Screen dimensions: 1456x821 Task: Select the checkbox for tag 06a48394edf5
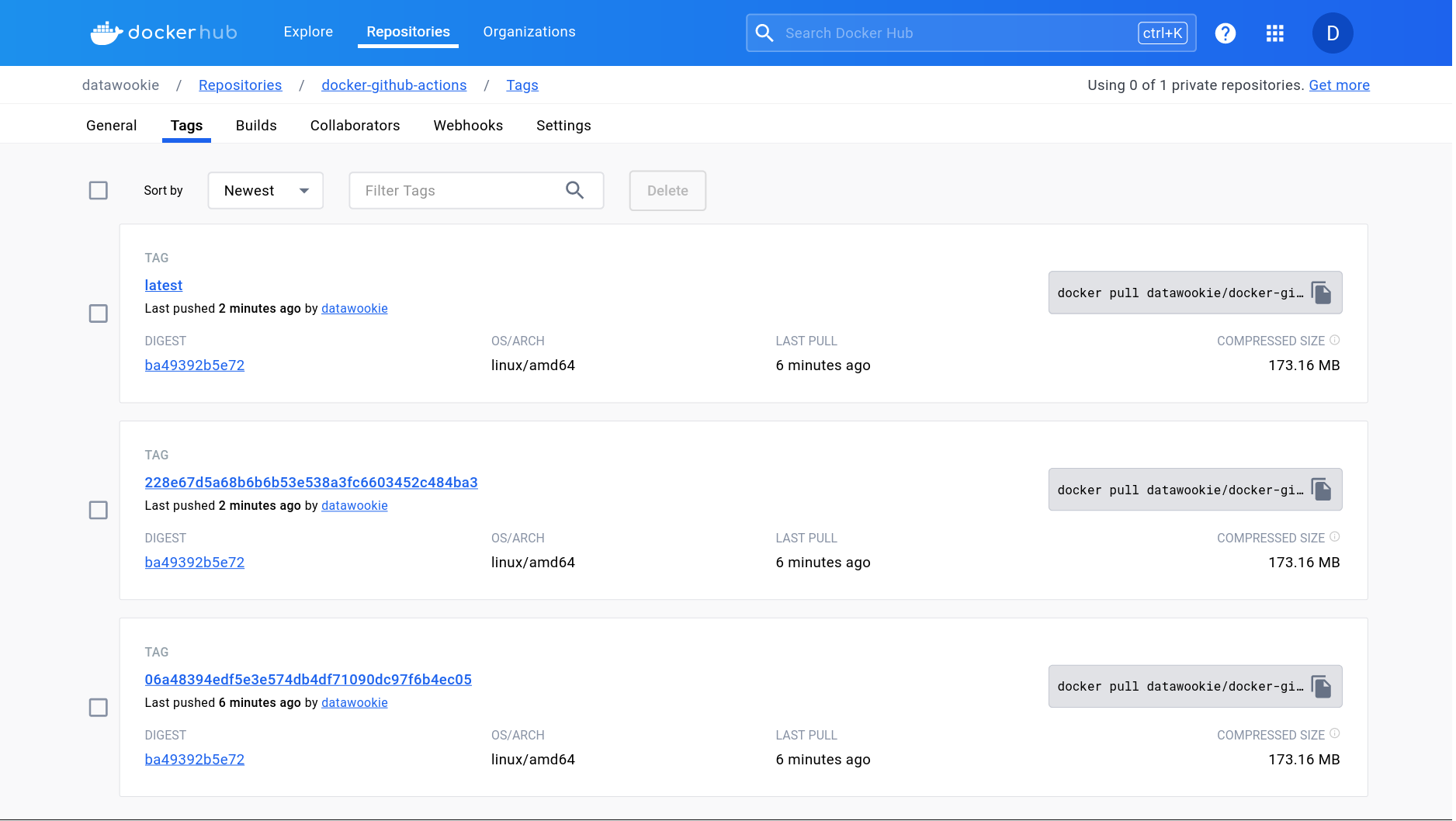(x=99, y=708)
